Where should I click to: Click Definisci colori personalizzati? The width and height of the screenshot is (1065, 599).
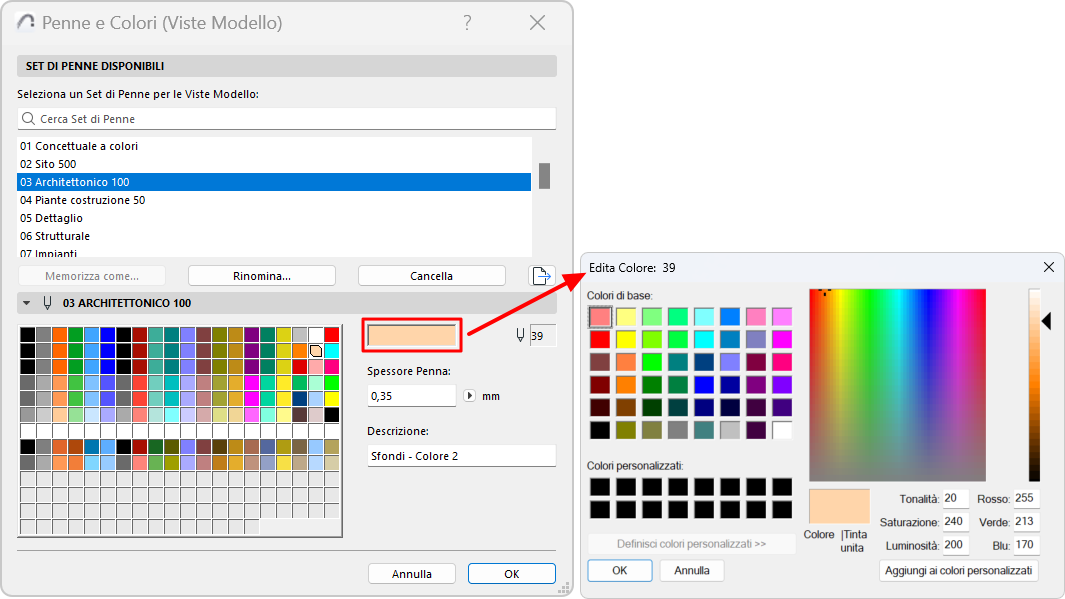click(692, 545)
